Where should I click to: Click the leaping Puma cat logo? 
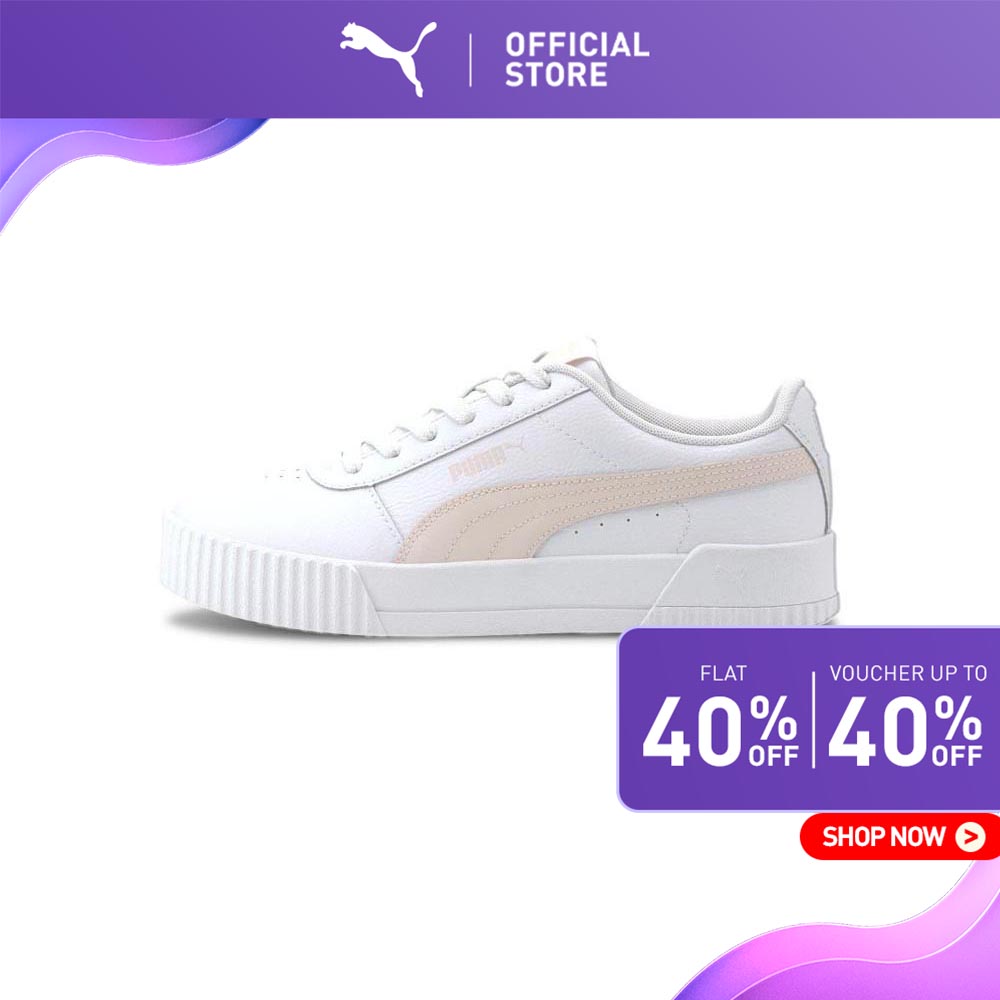pos(388,57)
